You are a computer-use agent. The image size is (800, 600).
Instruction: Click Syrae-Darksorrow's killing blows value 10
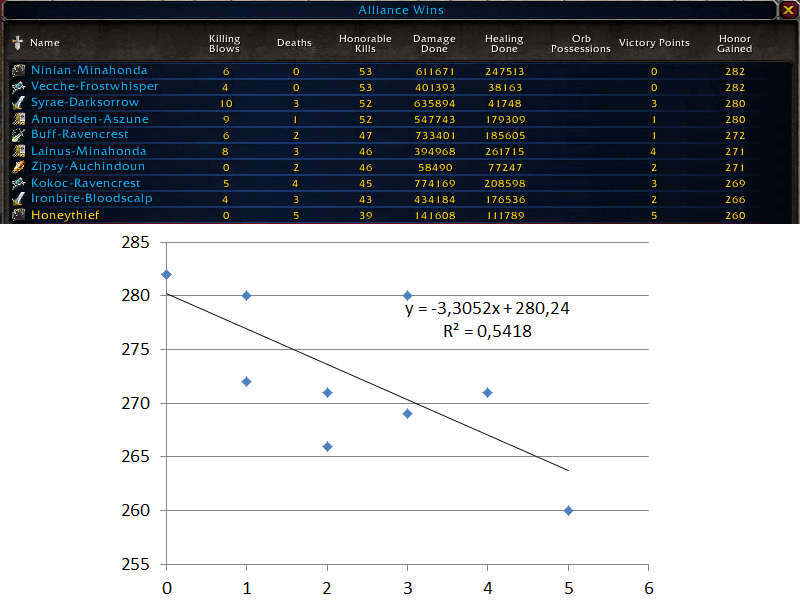[226, 104]
